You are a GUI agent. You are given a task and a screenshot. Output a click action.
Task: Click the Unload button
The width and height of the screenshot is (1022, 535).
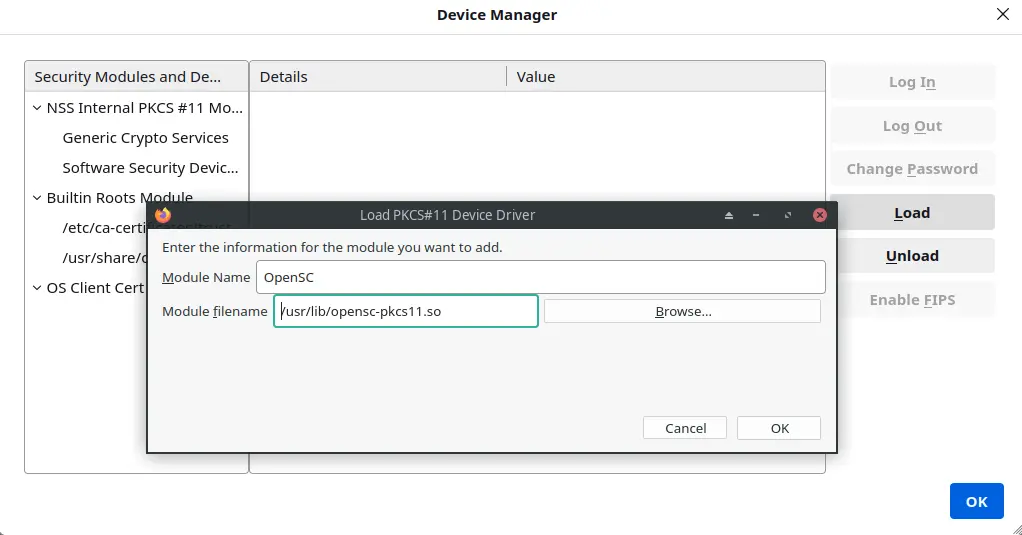pyautogui.click(x=912, y=255)
